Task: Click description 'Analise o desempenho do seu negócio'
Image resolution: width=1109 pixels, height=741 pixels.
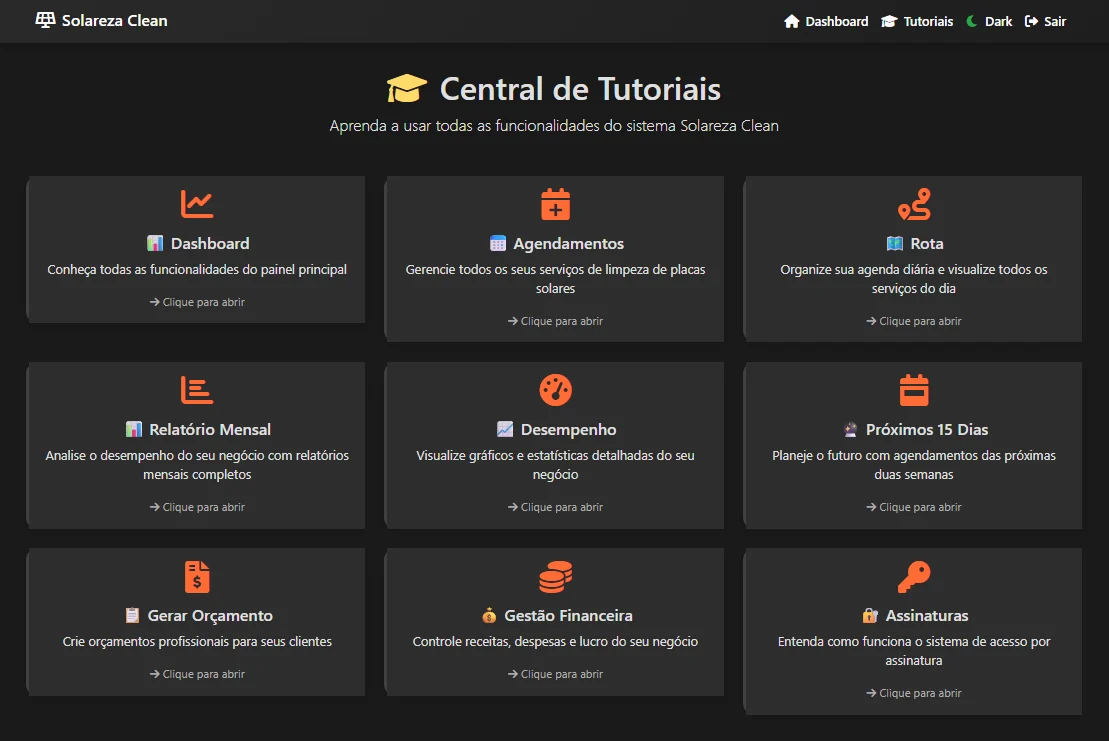Action: [x=197, y=465]
